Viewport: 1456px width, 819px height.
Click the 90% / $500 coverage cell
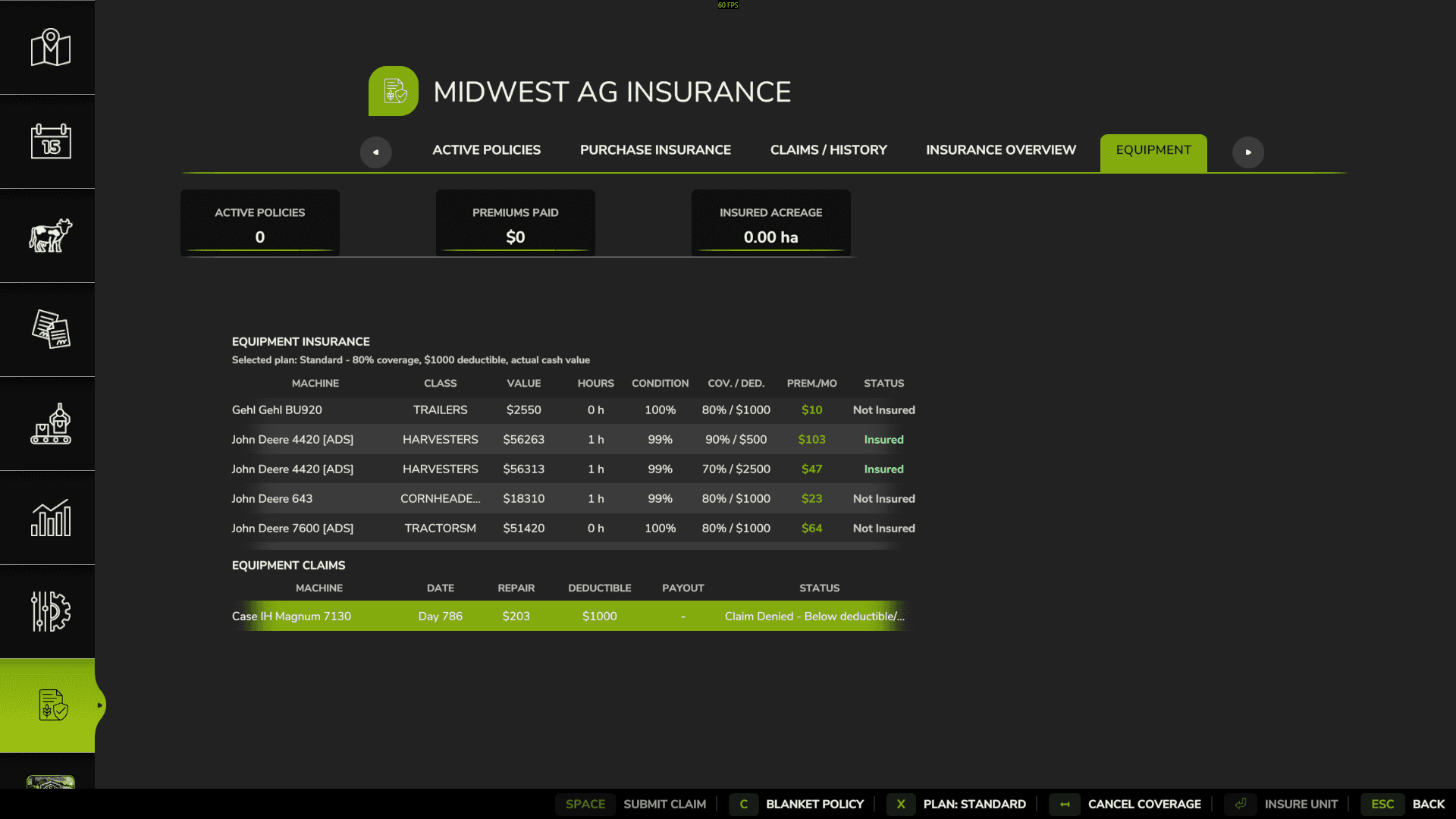[736, 439]
